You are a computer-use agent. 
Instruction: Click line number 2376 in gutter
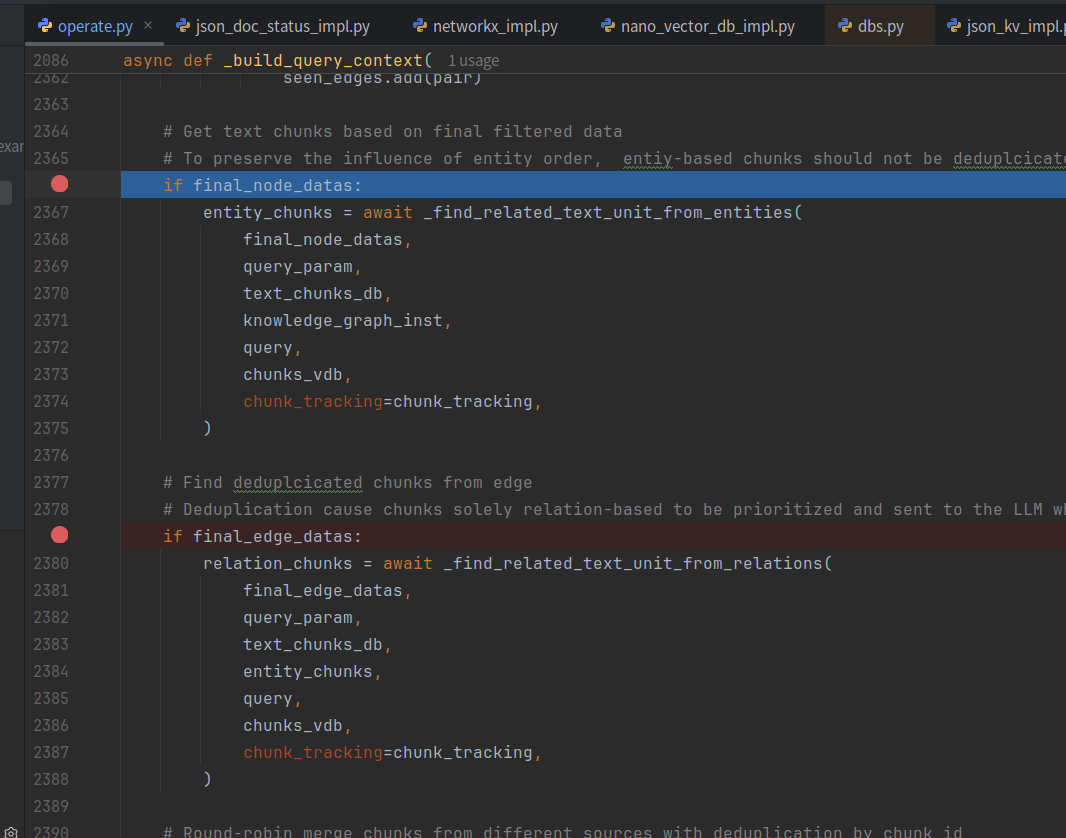click(51, 455)
